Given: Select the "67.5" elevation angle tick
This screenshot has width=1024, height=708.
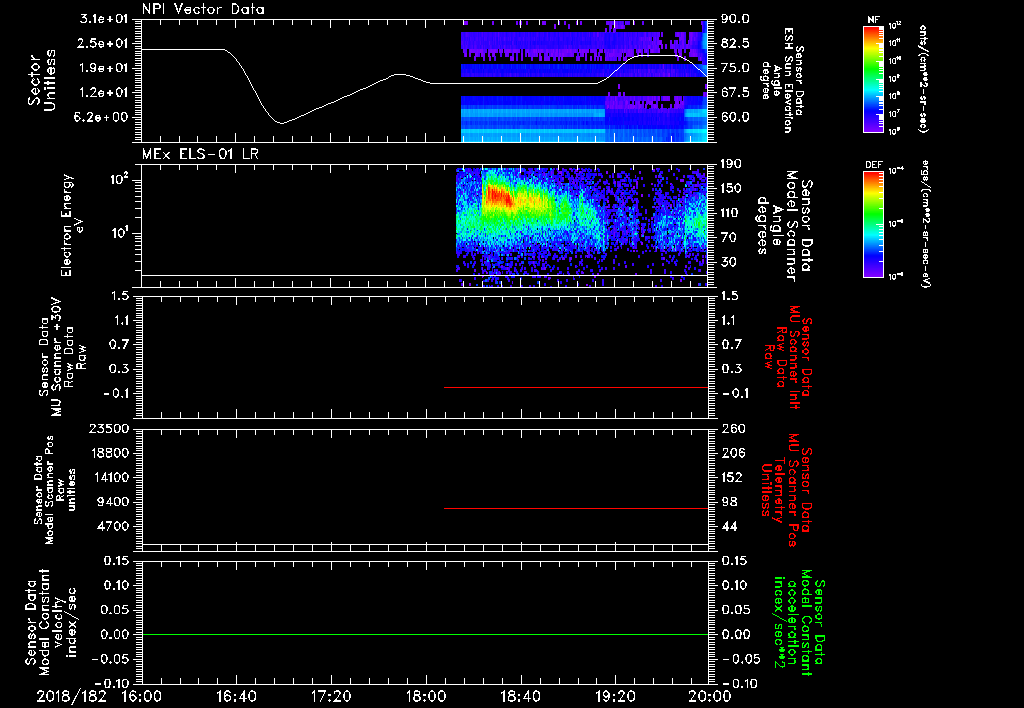Looking at the screenshot, I should click(735, 93).
